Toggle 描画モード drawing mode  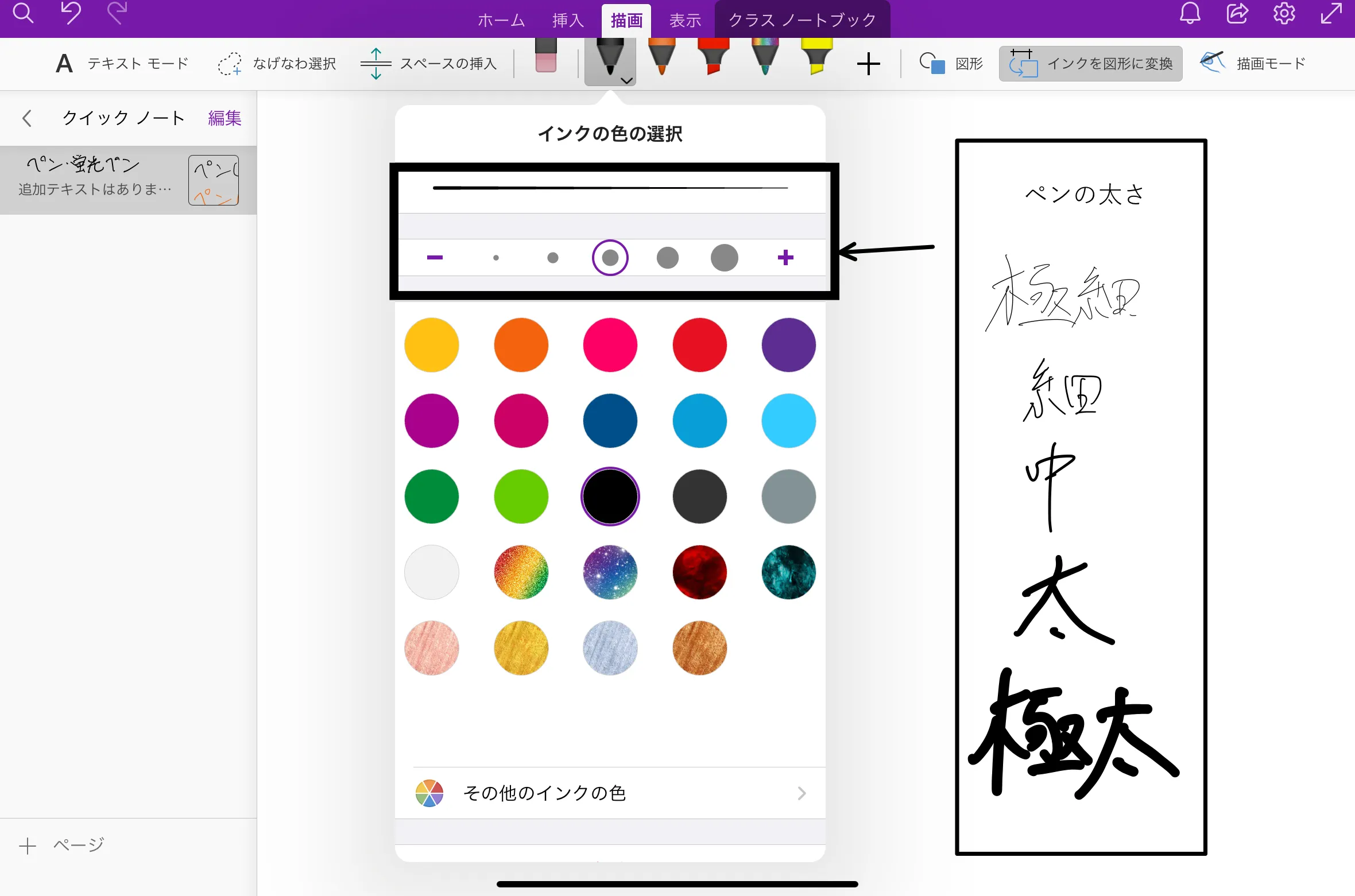click(x=1253, y=63)
